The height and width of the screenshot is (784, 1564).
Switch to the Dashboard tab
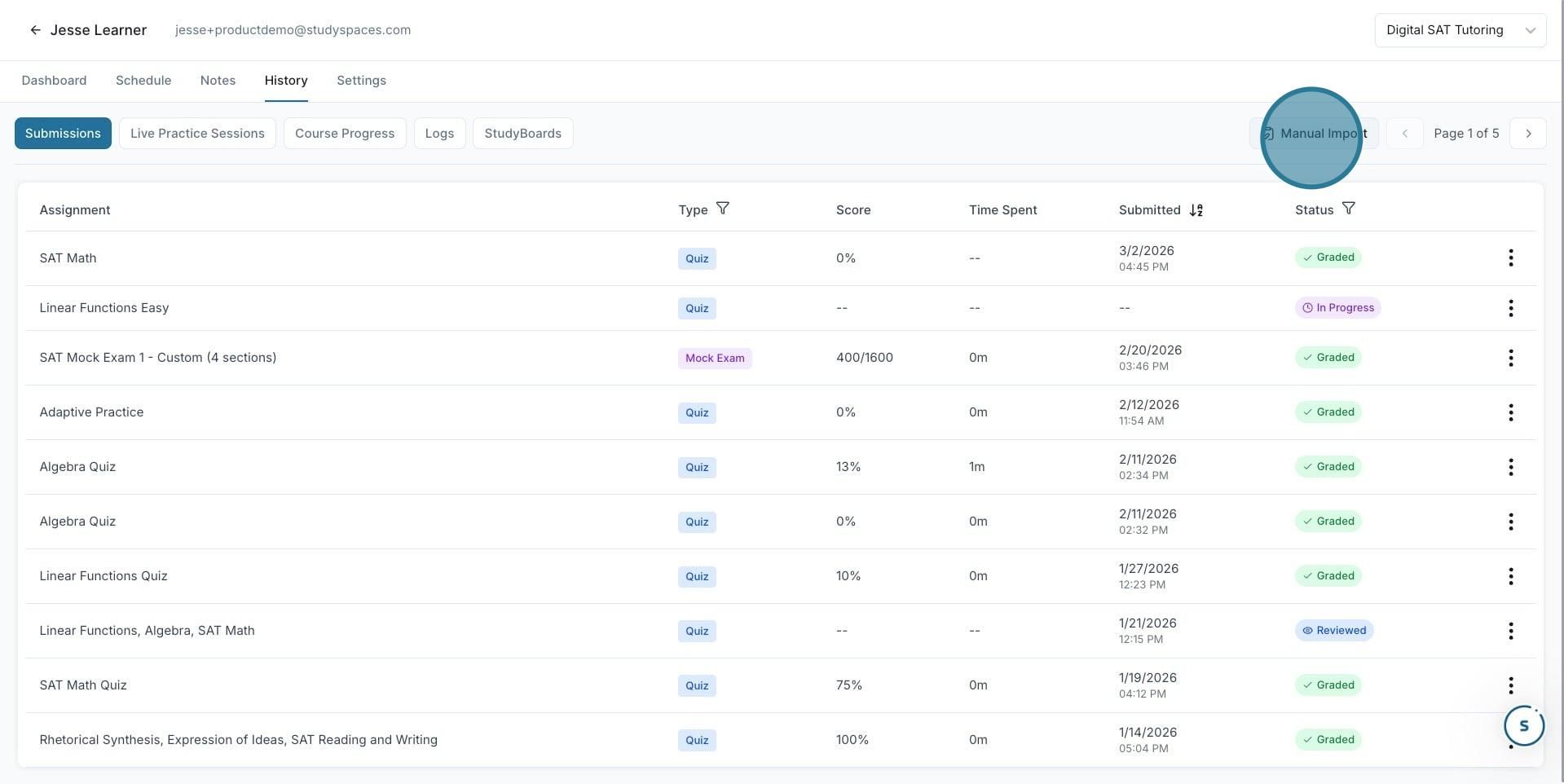(x=54, y=81)
